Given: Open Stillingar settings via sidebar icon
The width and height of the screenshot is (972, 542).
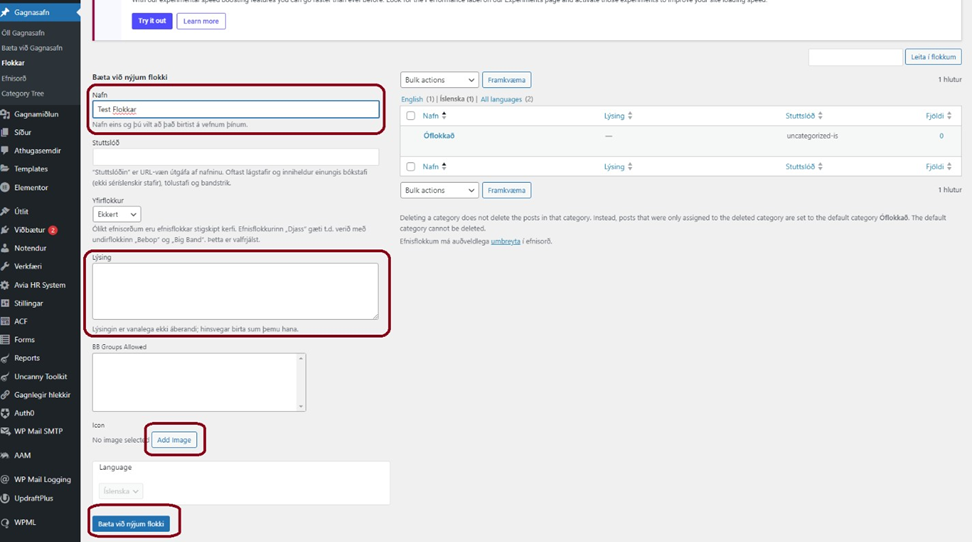Looking at the screenshot, I should (x=6, y=303).
